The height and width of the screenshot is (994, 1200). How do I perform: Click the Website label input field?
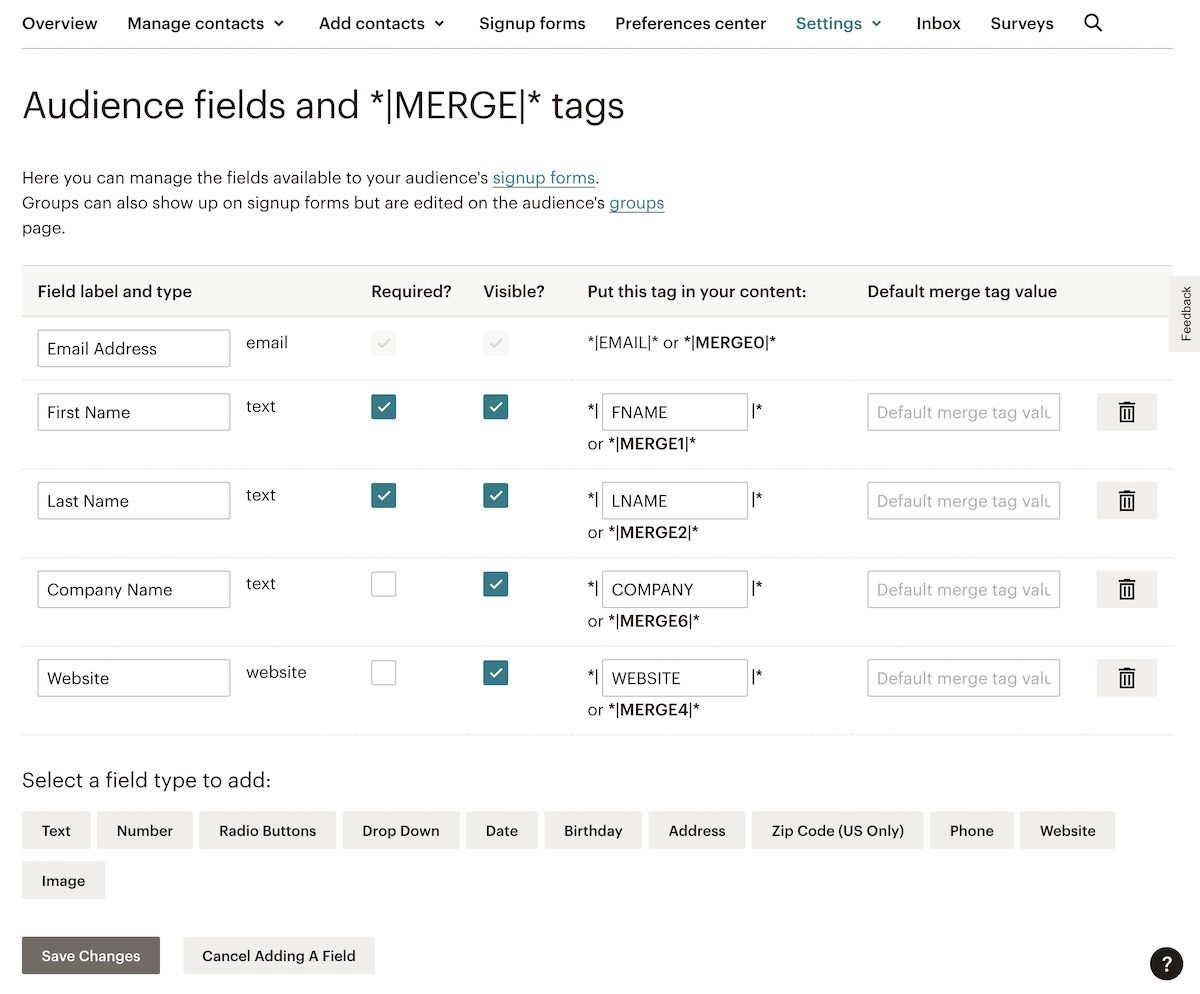tap(134, 678)
